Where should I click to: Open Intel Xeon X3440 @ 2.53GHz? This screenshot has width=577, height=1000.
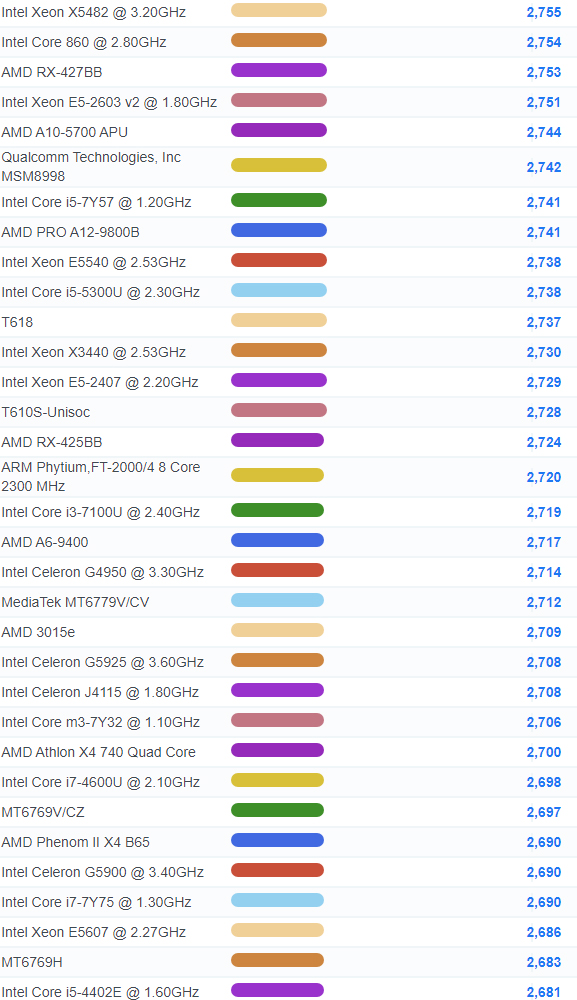[94, 352]
